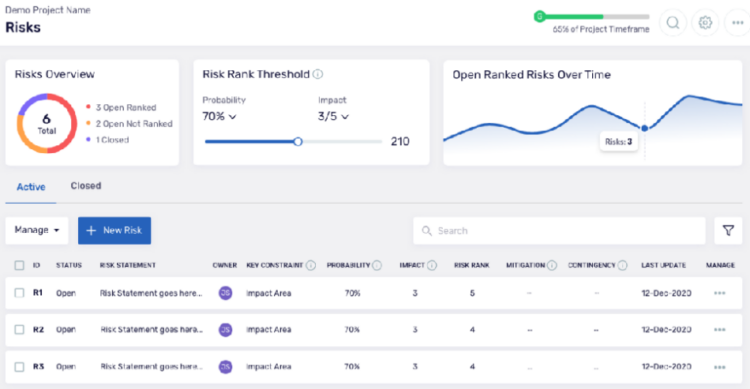
Task: Click the Risk Rank column header
Action: pos(472,265)
